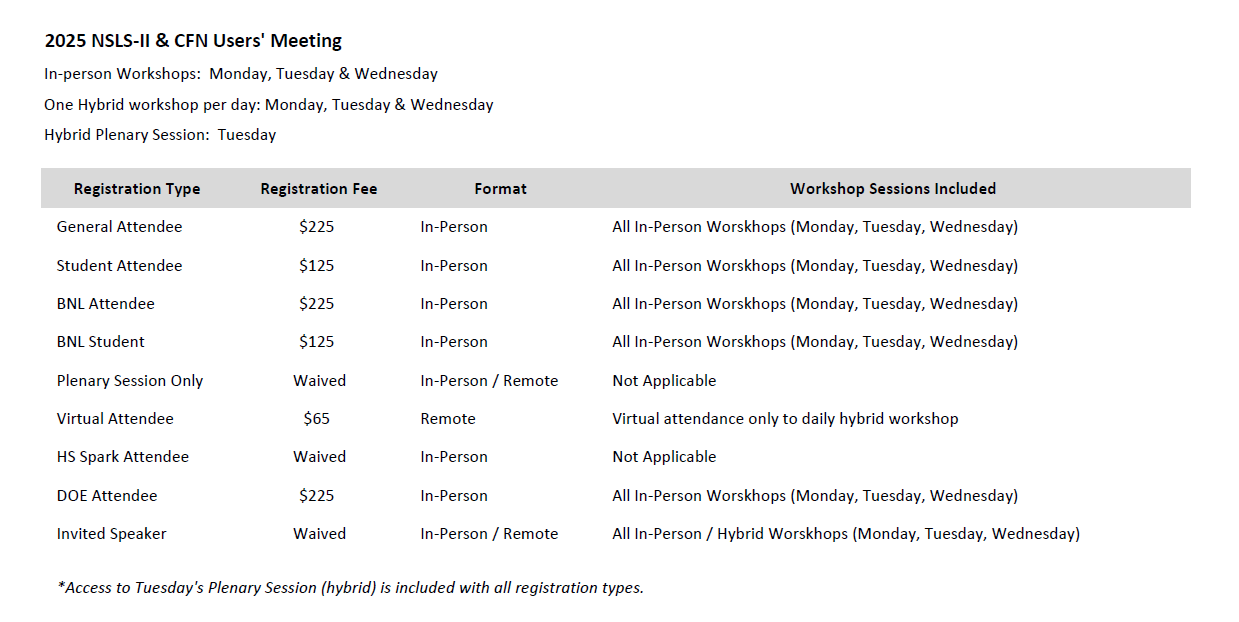
Task: Click the In-Person format in DOE Attendee row
Action: [x=454, y=496]
